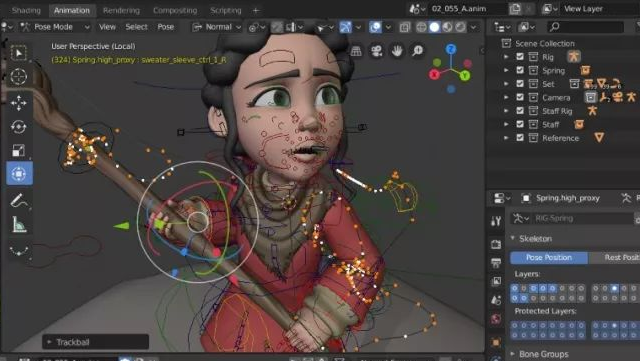The height and width of the screenshot is (361, 640).
Task: Select the active Transform tool
Action: point(18,174)
